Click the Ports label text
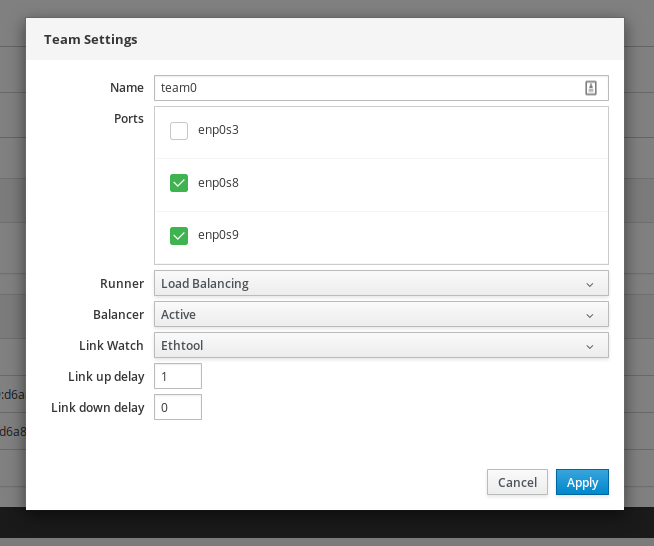The height and width of the screenshot is (546, 654). [x=129, y=118]
